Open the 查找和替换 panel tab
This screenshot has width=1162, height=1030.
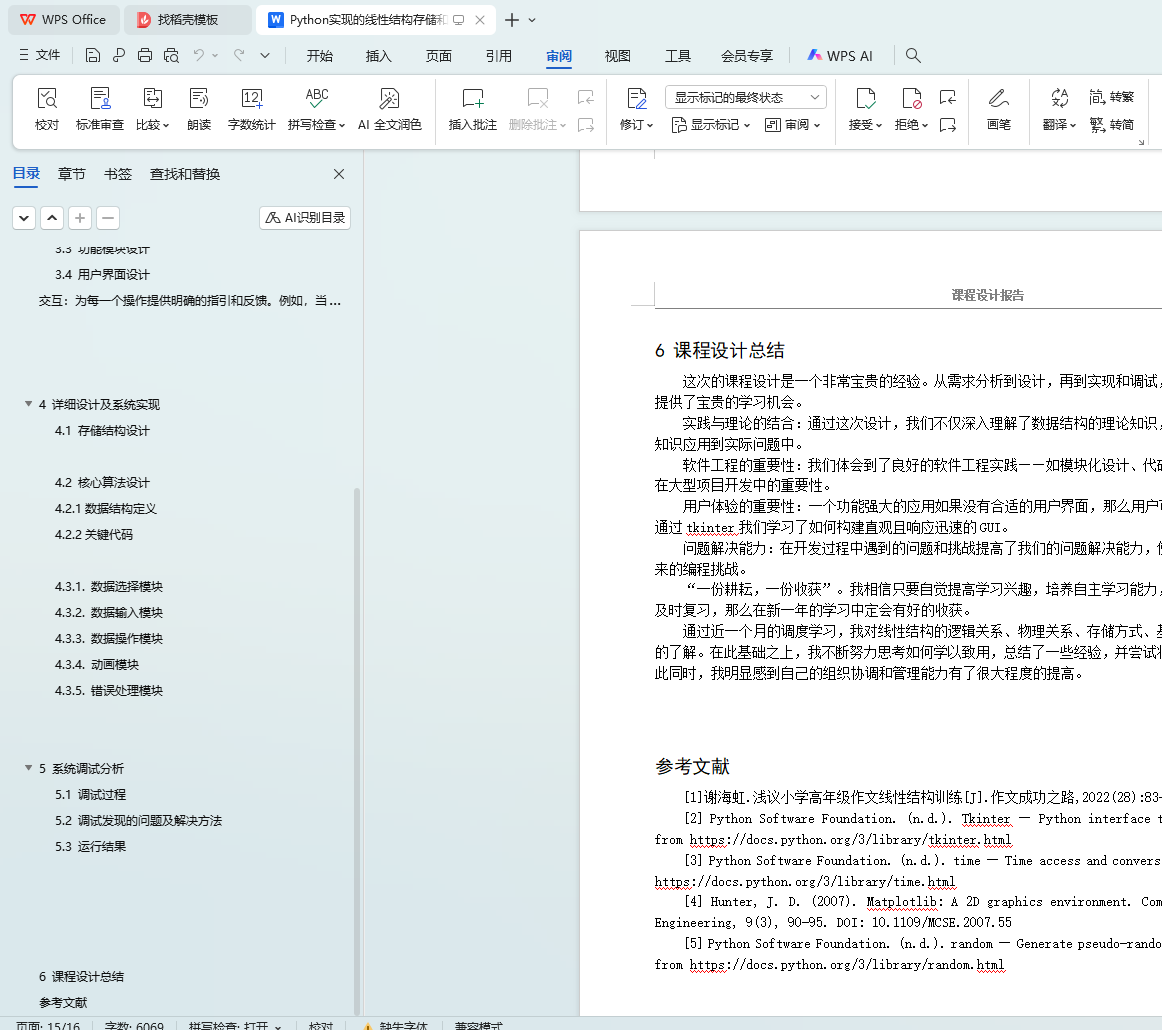tap(185, 174)
